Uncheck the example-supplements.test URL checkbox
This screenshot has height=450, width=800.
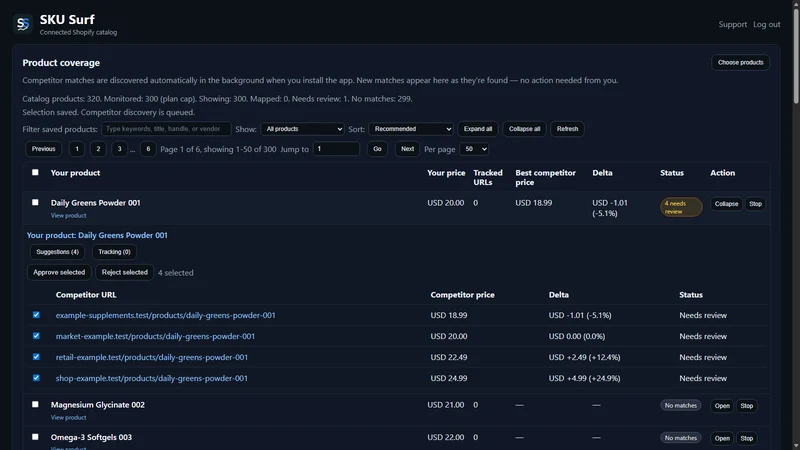pyautogui.click(x=36, y=315)
